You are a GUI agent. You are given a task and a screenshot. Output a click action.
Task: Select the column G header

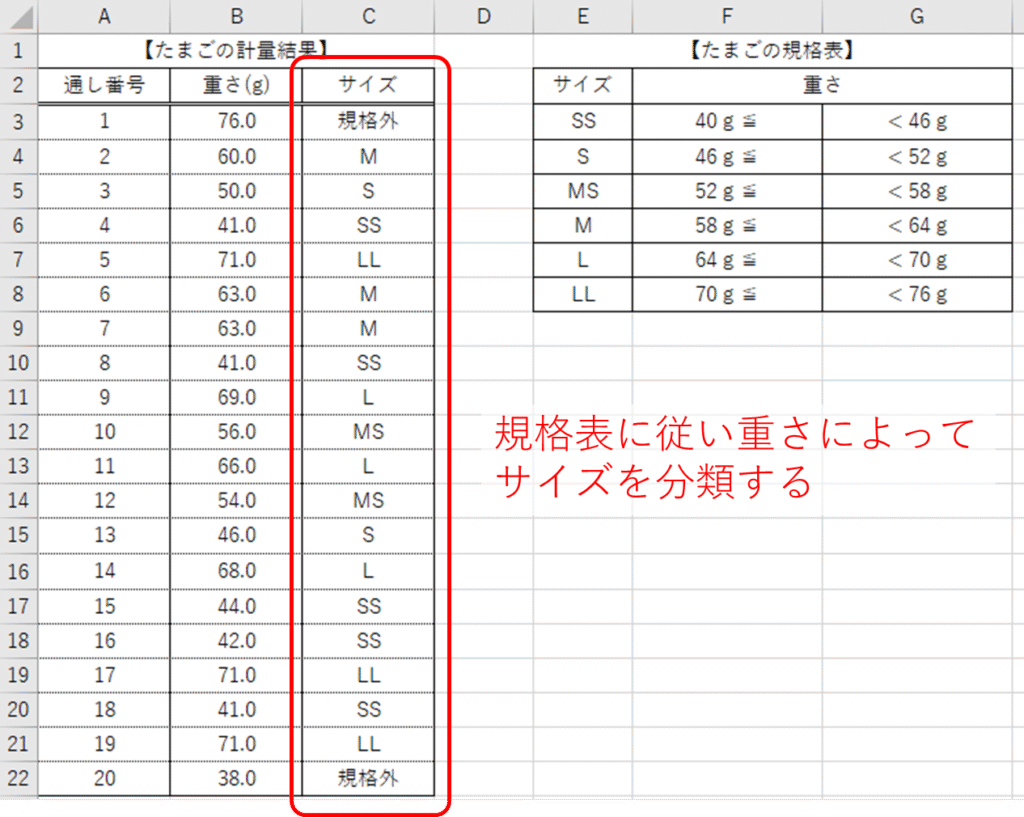(917, 15)
